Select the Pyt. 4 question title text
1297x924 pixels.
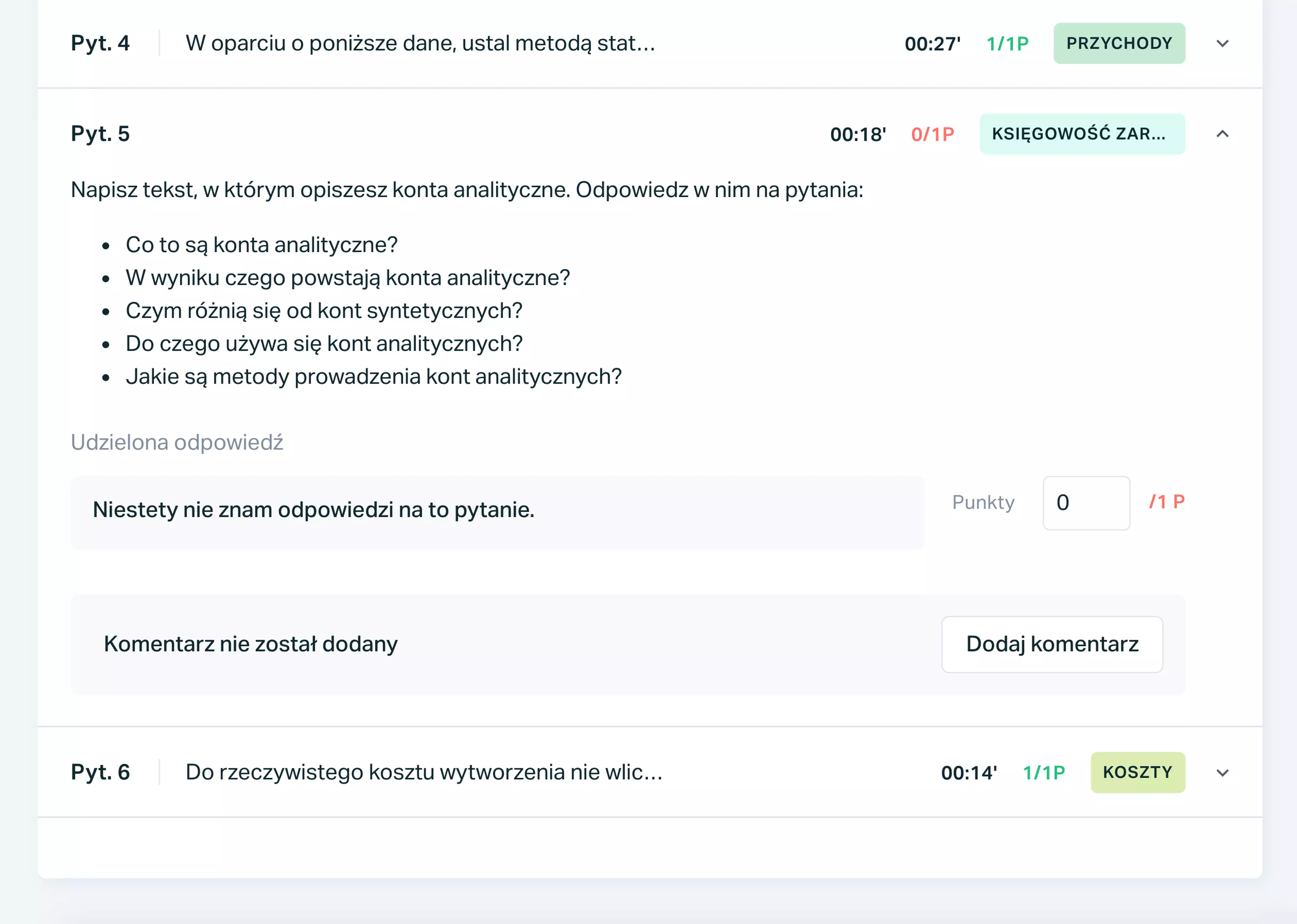[x=100, y=43]
